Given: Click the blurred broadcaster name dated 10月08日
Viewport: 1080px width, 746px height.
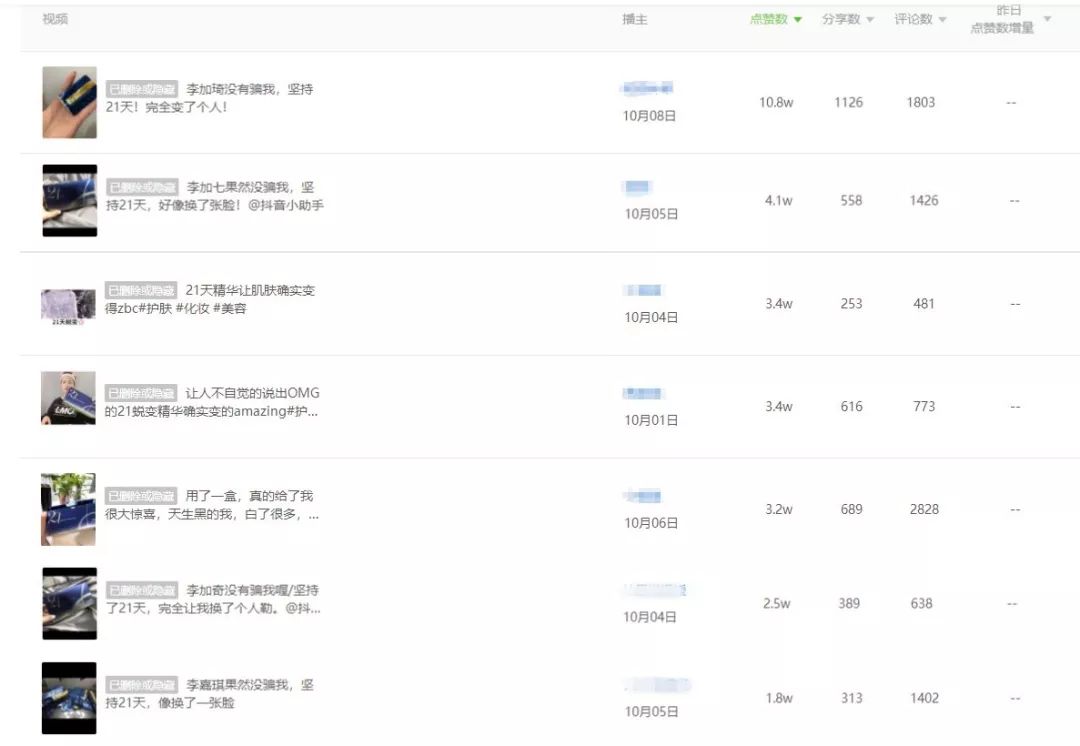Looking at the screenshot, I should (644, 86).
